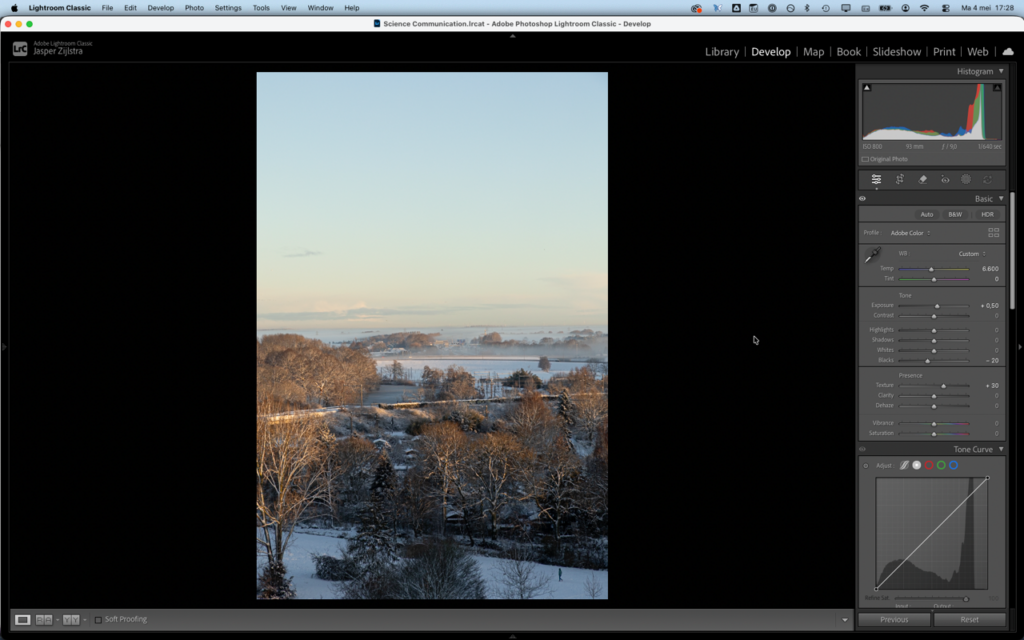The image size is (1024, 640).
Task: Select the Healing eraser tool
Action: pos(922,180)
